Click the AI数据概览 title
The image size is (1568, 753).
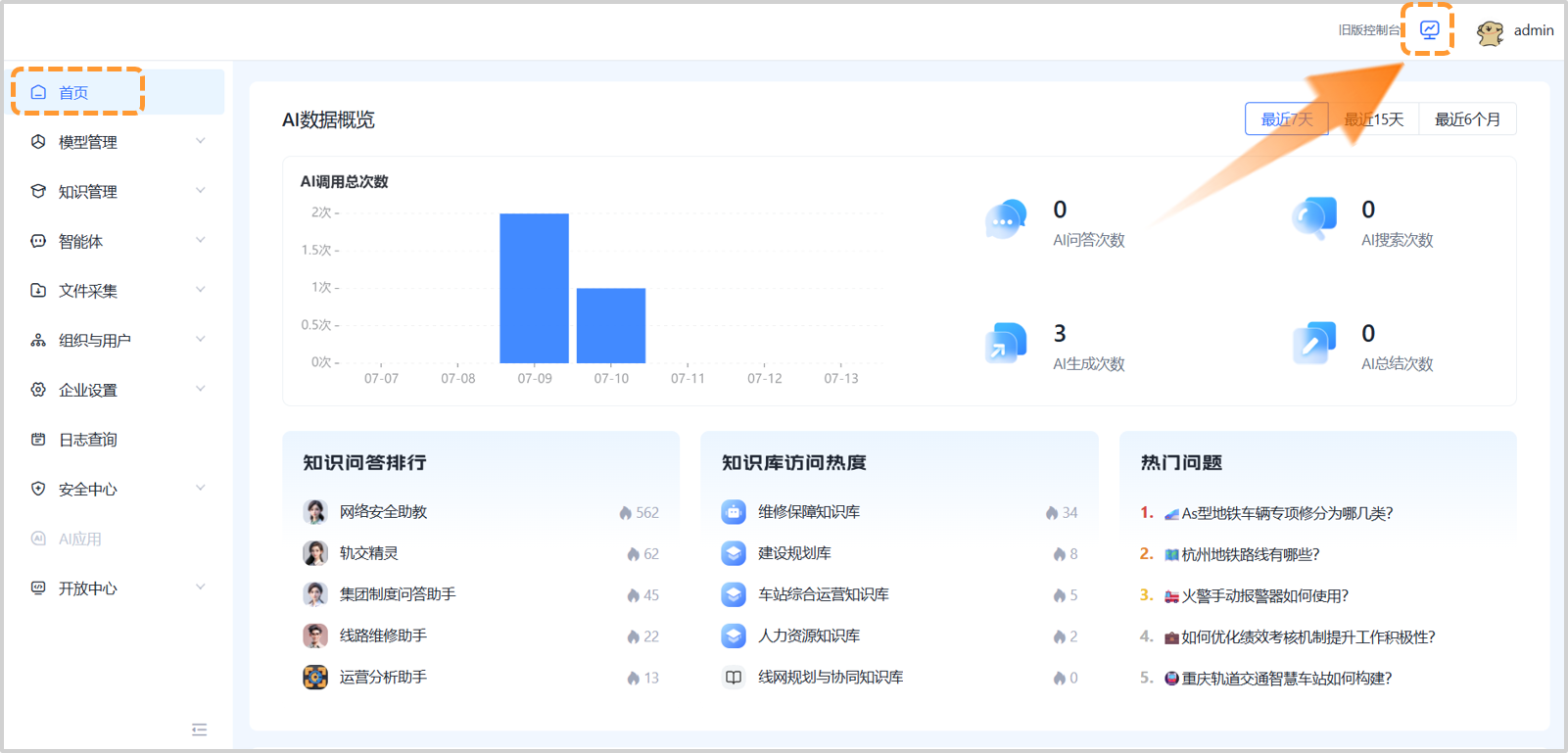point(329,119)
